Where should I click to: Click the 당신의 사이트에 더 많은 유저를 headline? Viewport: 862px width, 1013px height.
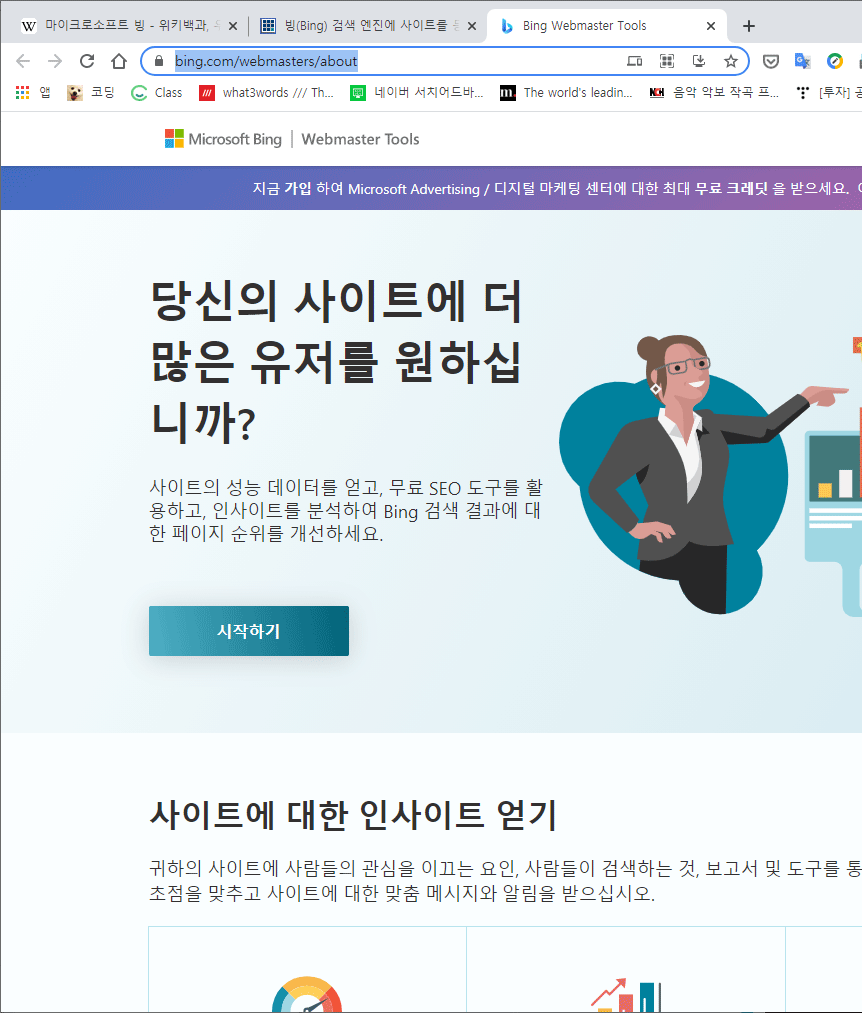pyautogui.click(x=336, y=361)
